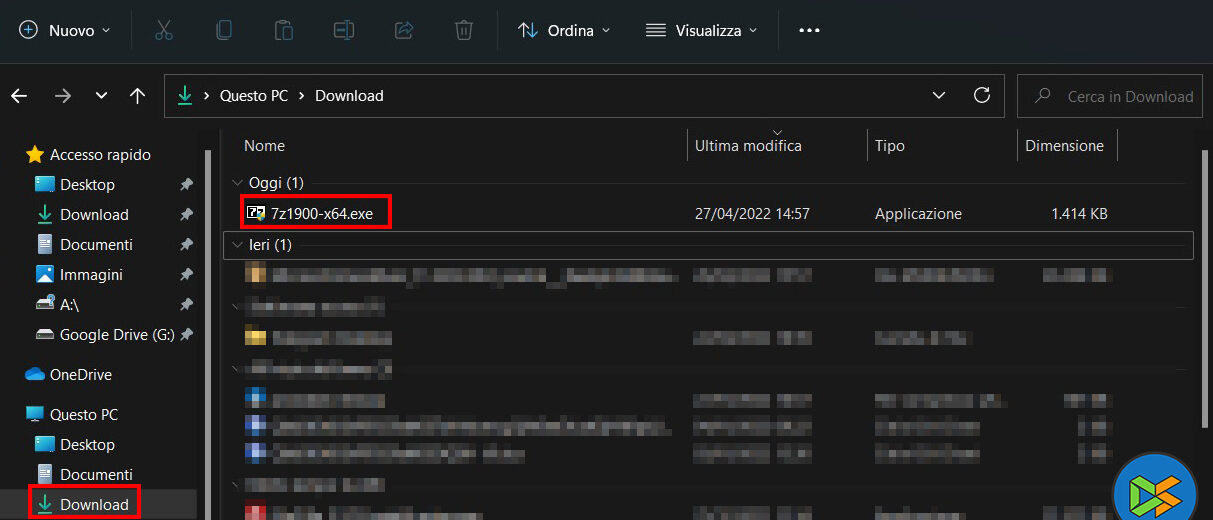This screenshot has width=1213, height=520.
Task: Click the date 27/04/2022 14:57 cell
Action: pos(752,214)
